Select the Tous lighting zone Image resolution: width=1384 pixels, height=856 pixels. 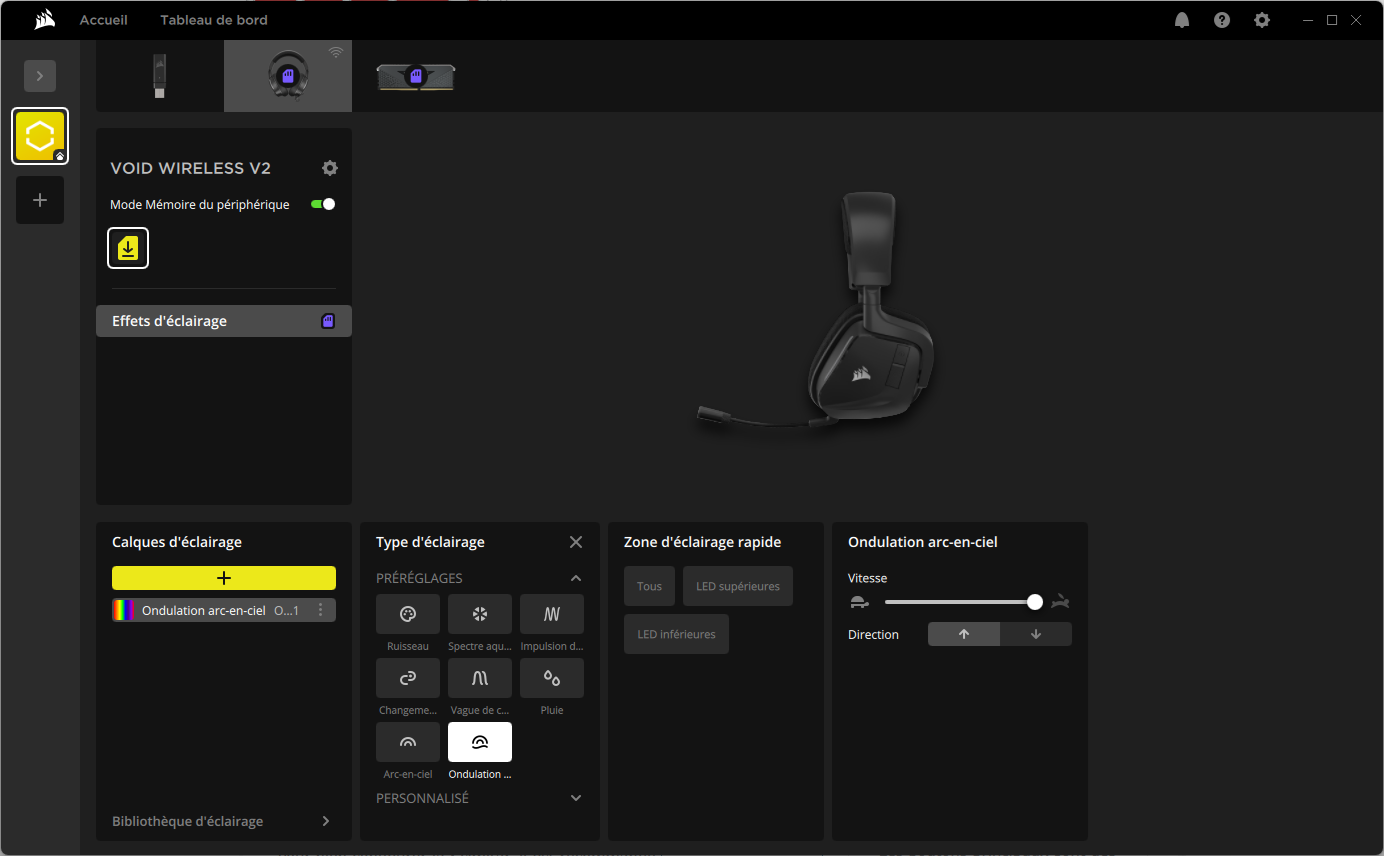click(650, 586)
